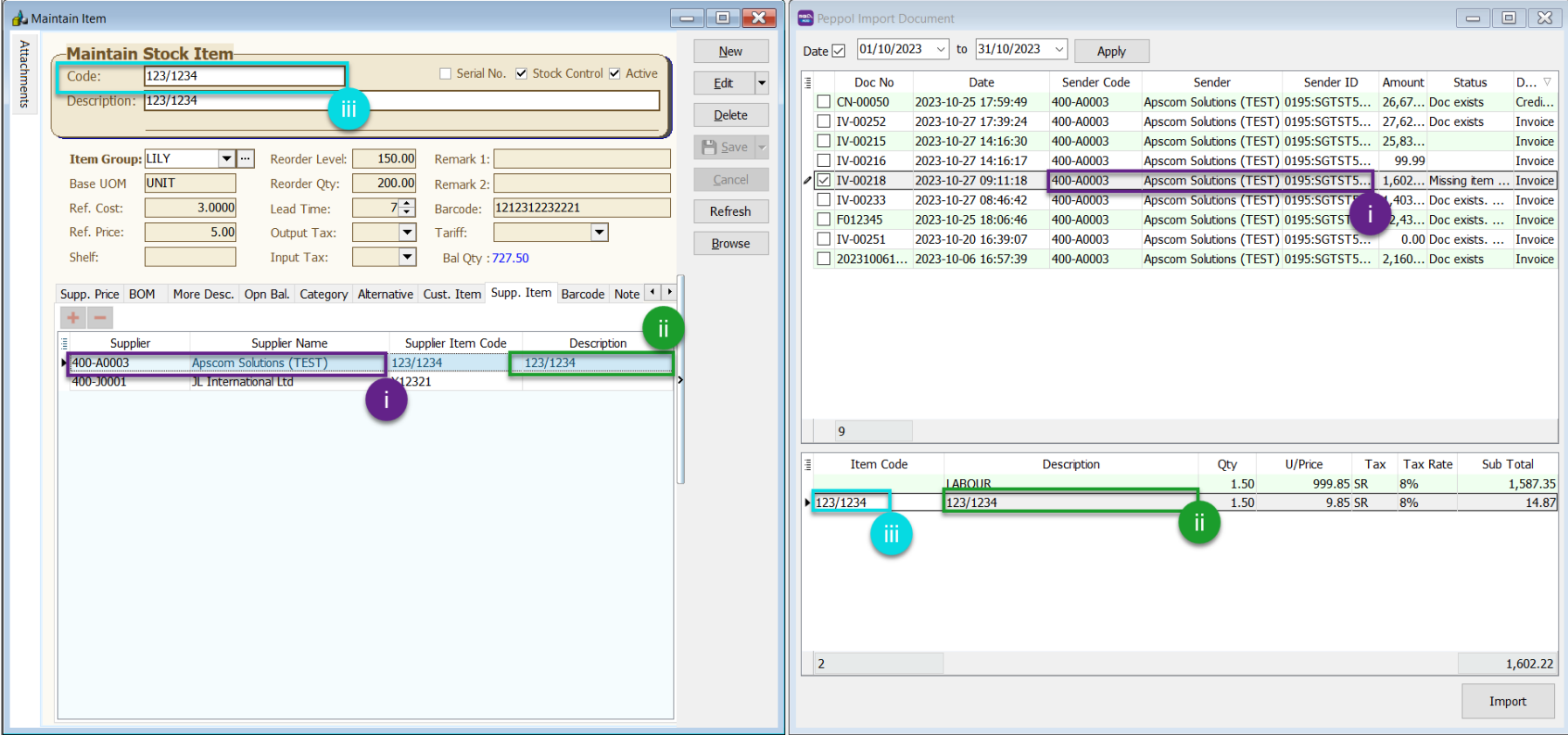Click the plus icon to add supplier row
Image resolution: width=1568 pixels, height=735 pixels.
coord(73,317)
